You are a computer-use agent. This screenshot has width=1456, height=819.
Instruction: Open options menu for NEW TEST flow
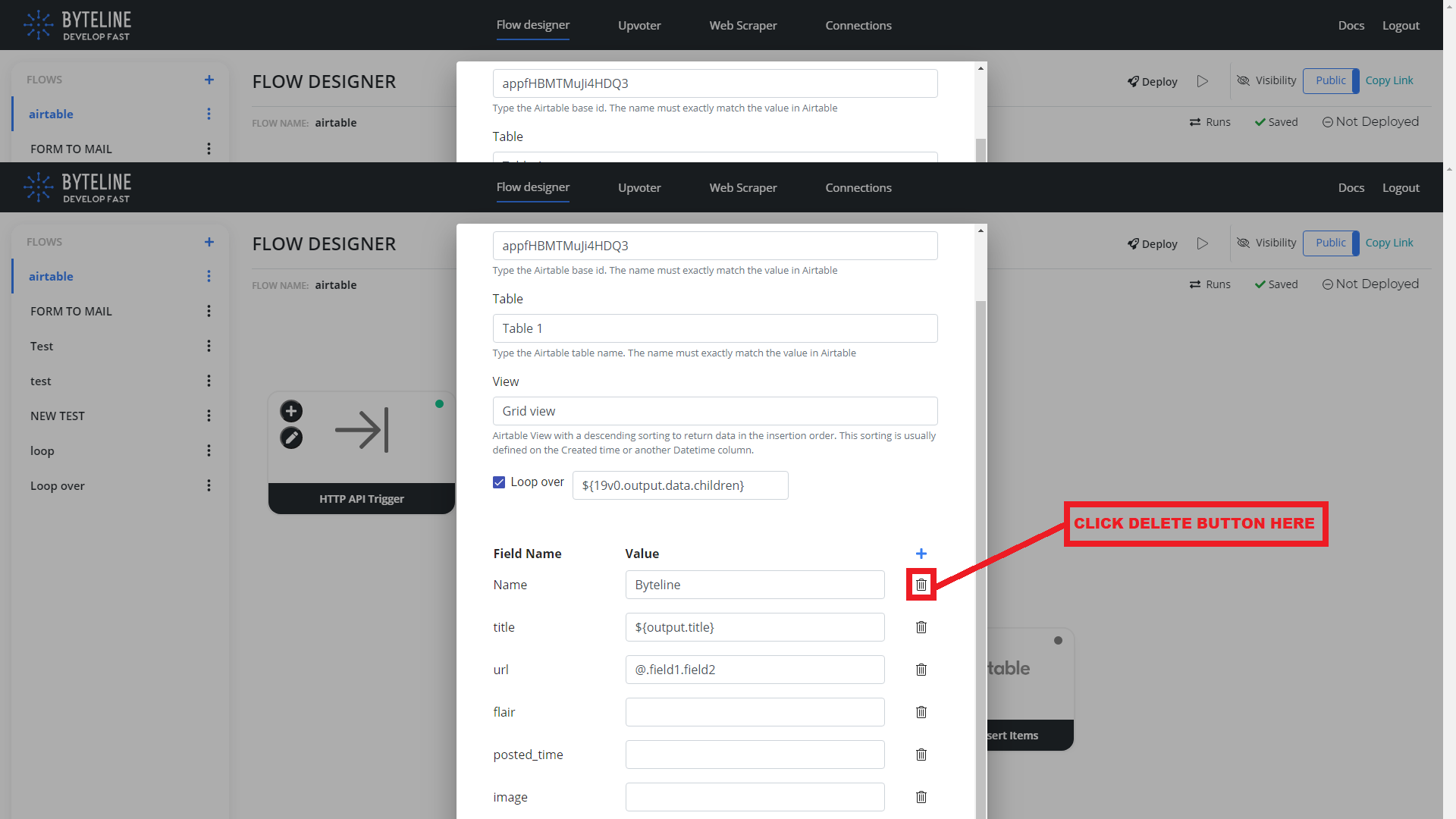[x=209, y=416]
